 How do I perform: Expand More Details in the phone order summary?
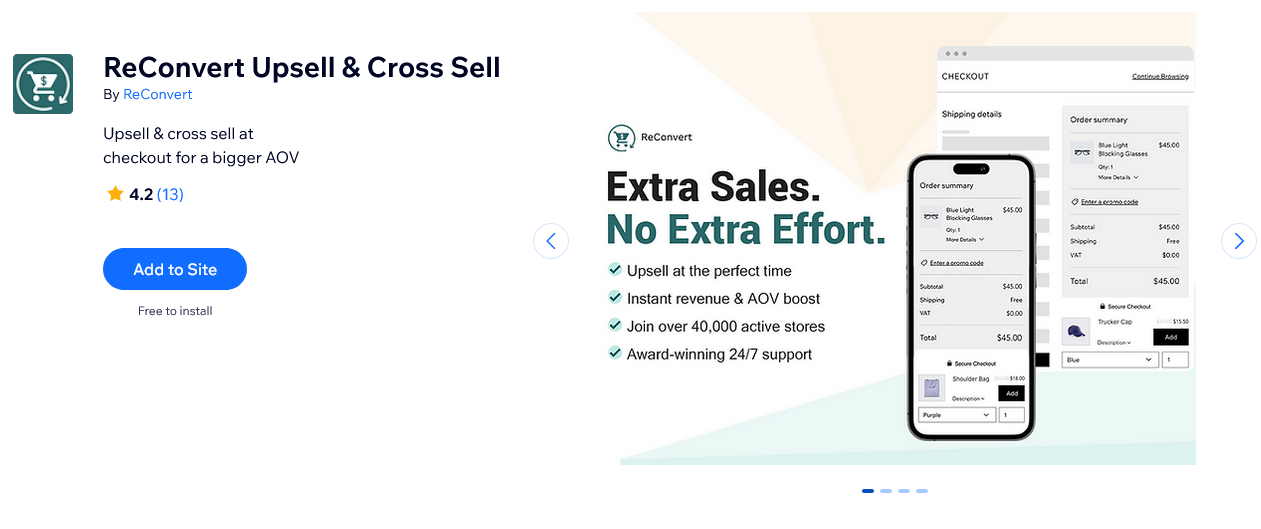point(965,240)
